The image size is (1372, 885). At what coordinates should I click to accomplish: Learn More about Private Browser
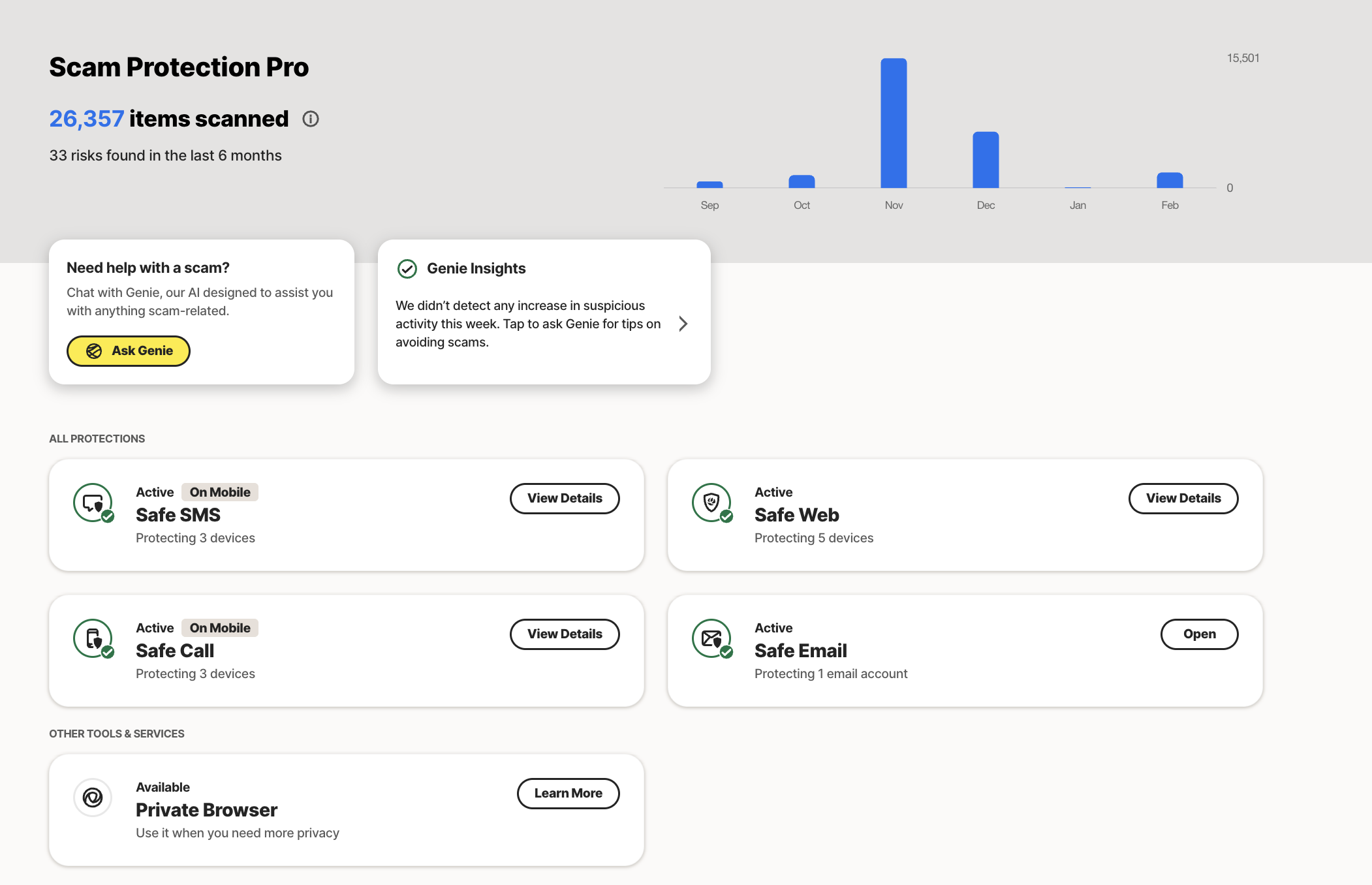568,794
